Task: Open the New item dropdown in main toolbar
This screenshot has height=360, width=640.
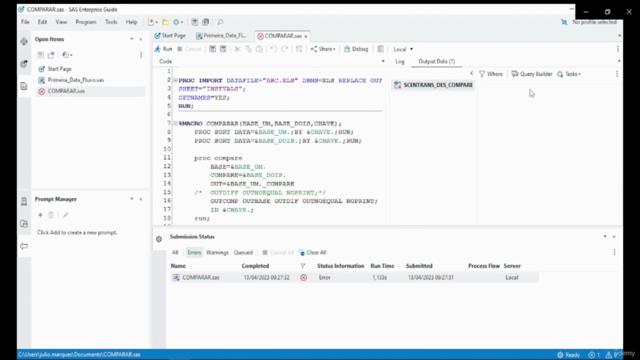Action: tap(153, 22)
